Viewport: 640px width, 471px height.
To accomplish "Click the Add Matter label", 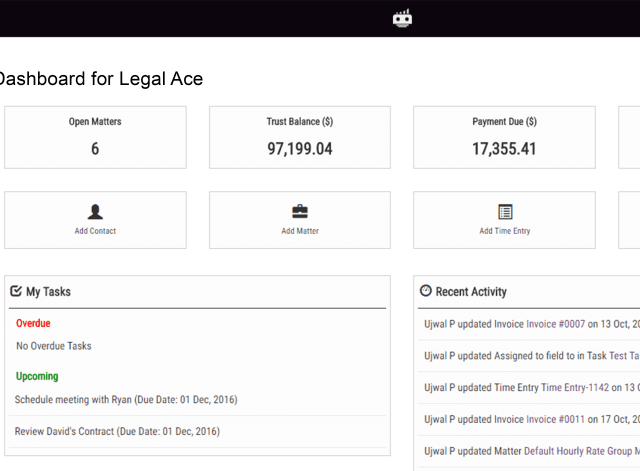I will coord(300,231).
